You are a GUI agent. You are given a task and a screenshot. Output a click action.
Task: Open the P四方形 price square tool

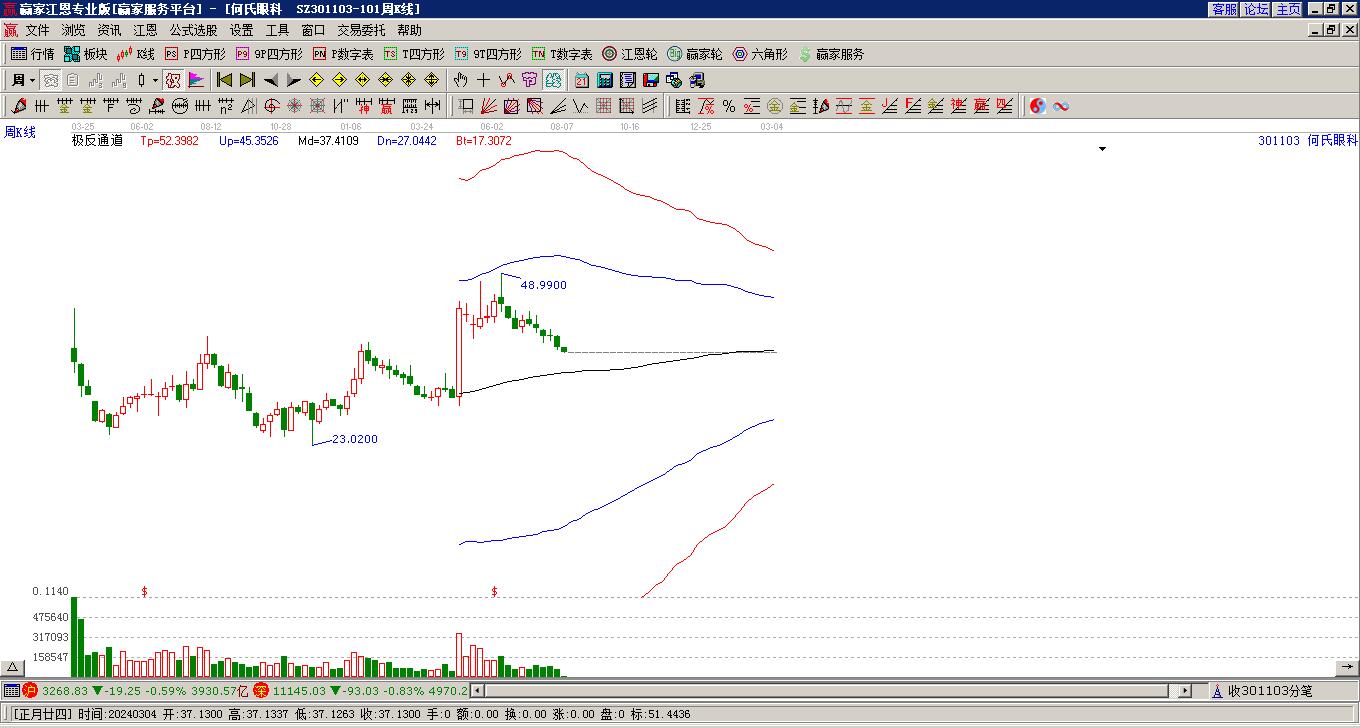(x=195, y=54)
